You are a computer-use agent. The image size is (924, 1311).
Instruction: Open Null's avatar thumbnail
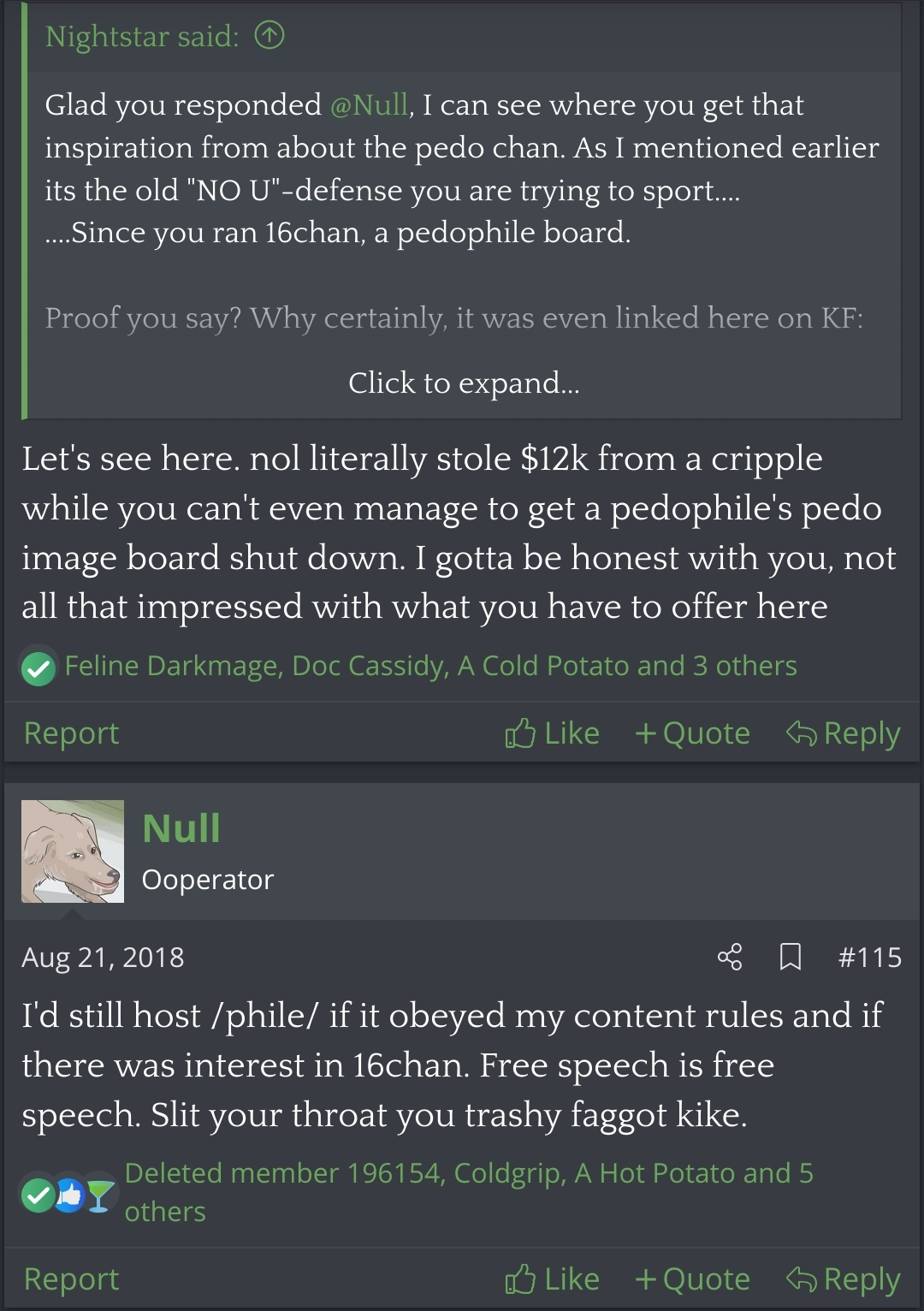(x=73, y=851)
